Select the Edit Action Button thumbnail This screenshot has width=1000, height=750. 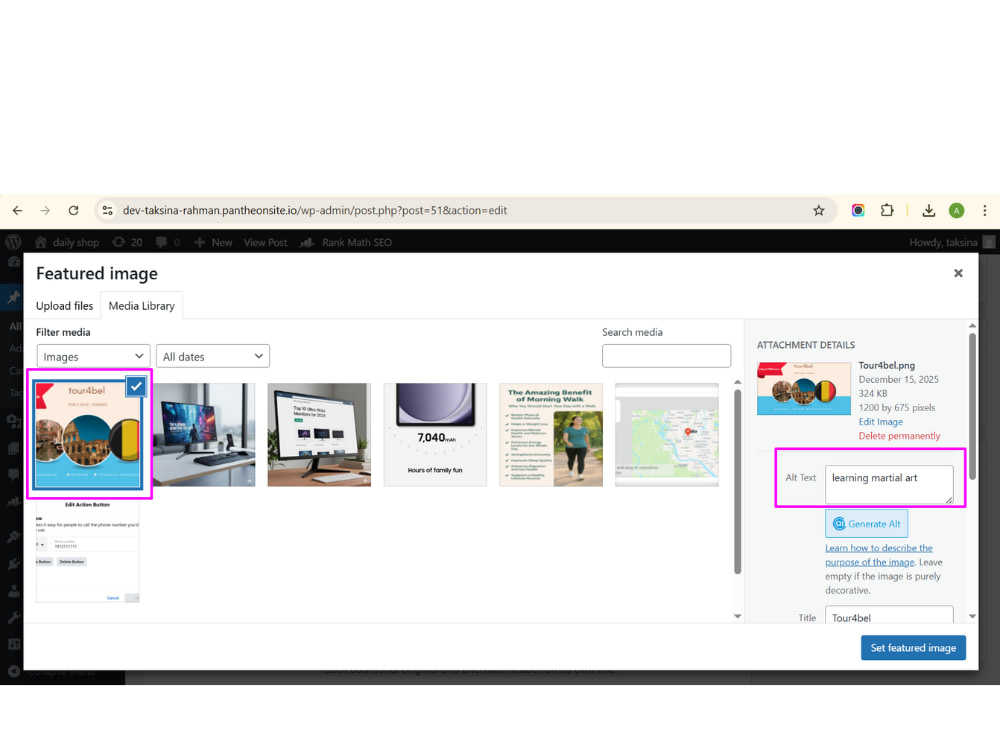(x=88, y=551)
